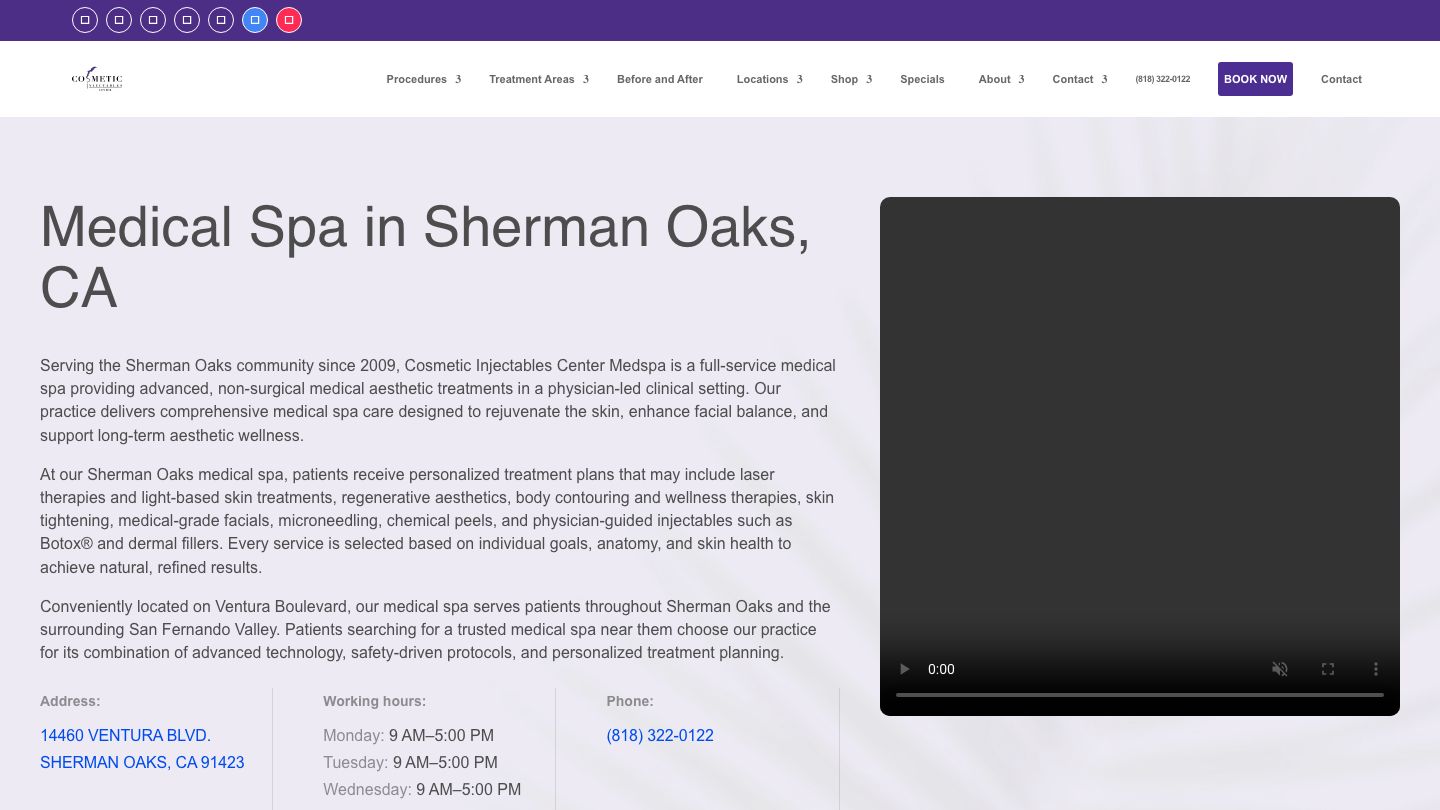
Task: Open the About dropdown menu
Action: [x=1000, y=79]
